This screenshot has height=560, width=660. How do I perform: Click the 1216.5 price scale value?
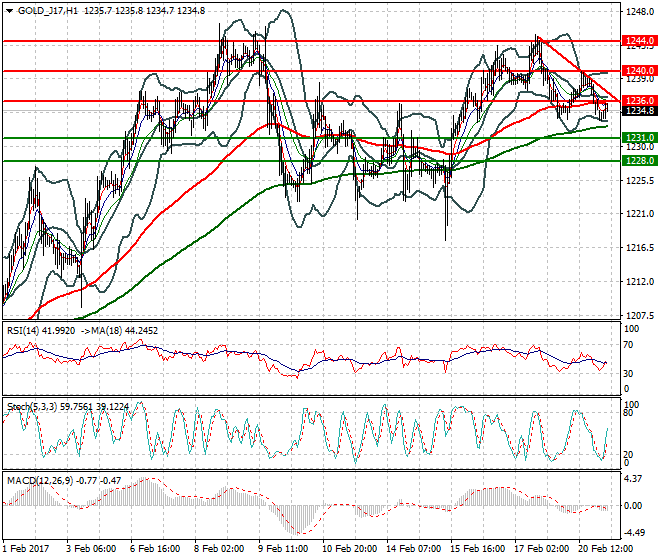[x=640, y=248]
